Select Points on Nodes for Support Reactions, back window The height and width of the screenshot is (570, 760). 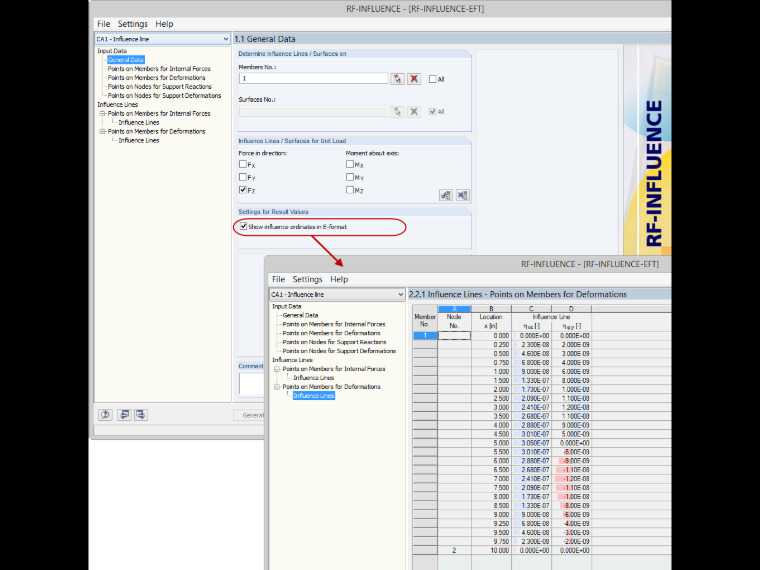[159, 87]
